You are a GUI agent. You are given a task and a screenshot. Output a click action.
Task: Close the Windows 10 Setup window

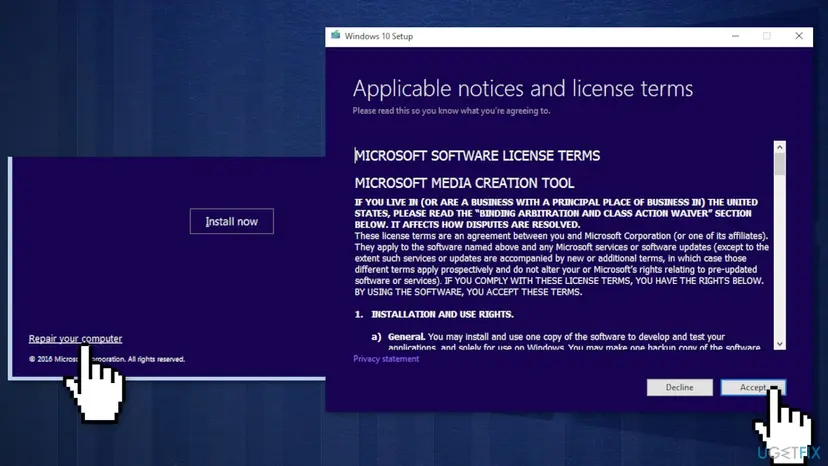pyautogui.click(x=799, y=36)
